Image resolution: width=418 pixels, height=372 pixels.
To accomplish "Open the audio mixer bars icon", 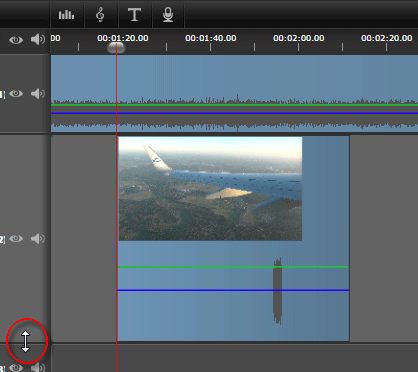I will pos(66,15).
